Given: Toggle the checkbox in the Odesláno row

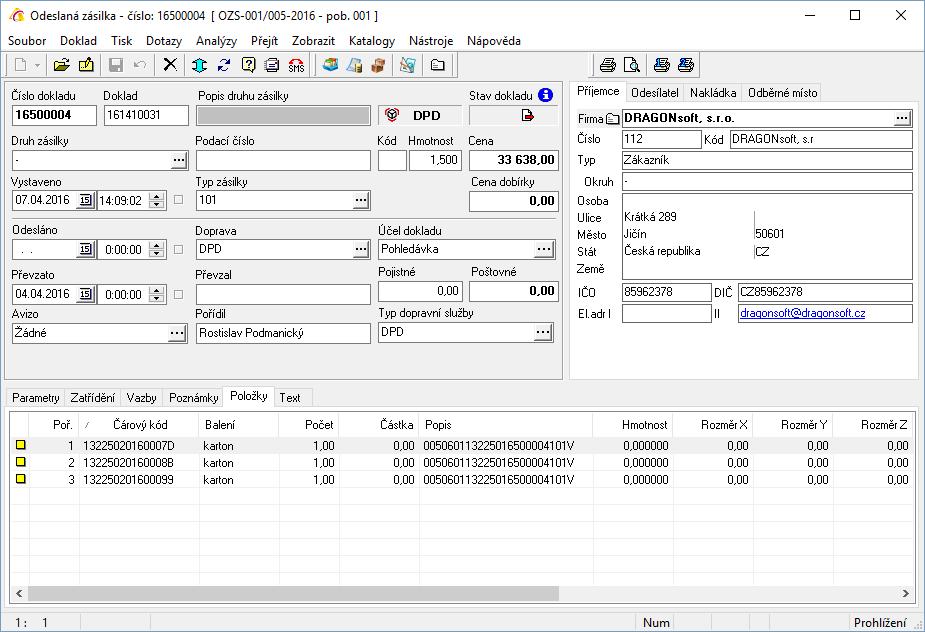Looking at the screenshot, I should [179, 250].
